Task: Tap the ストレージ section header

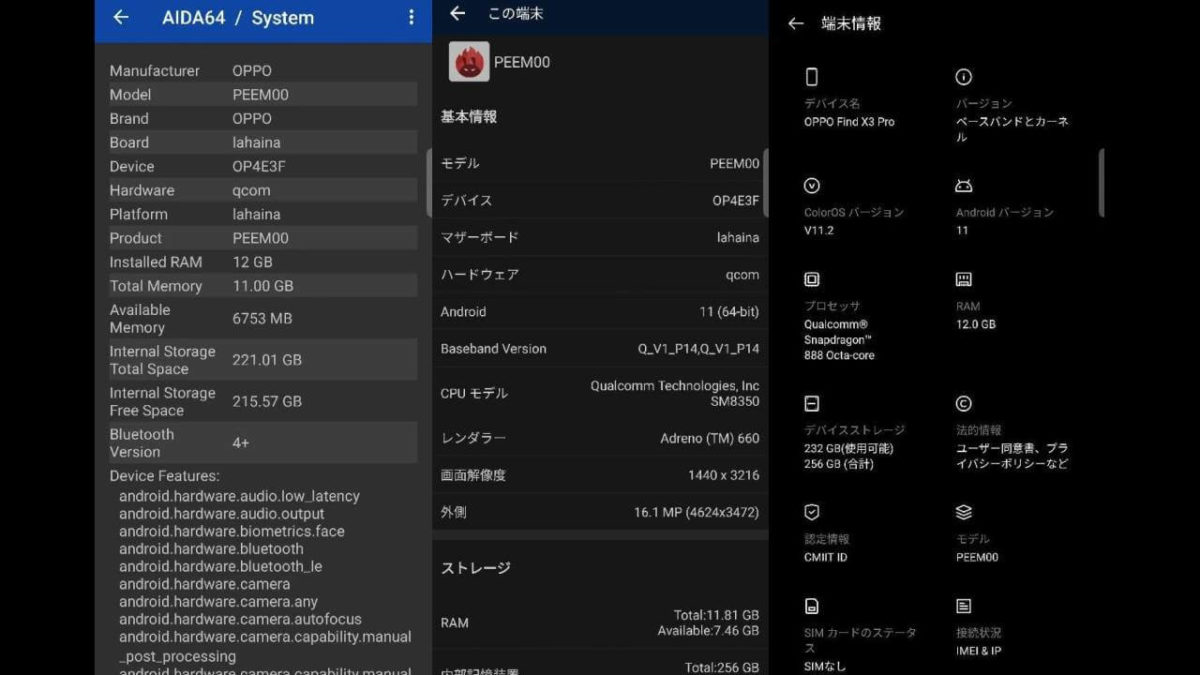Action: tap(476, 568)
